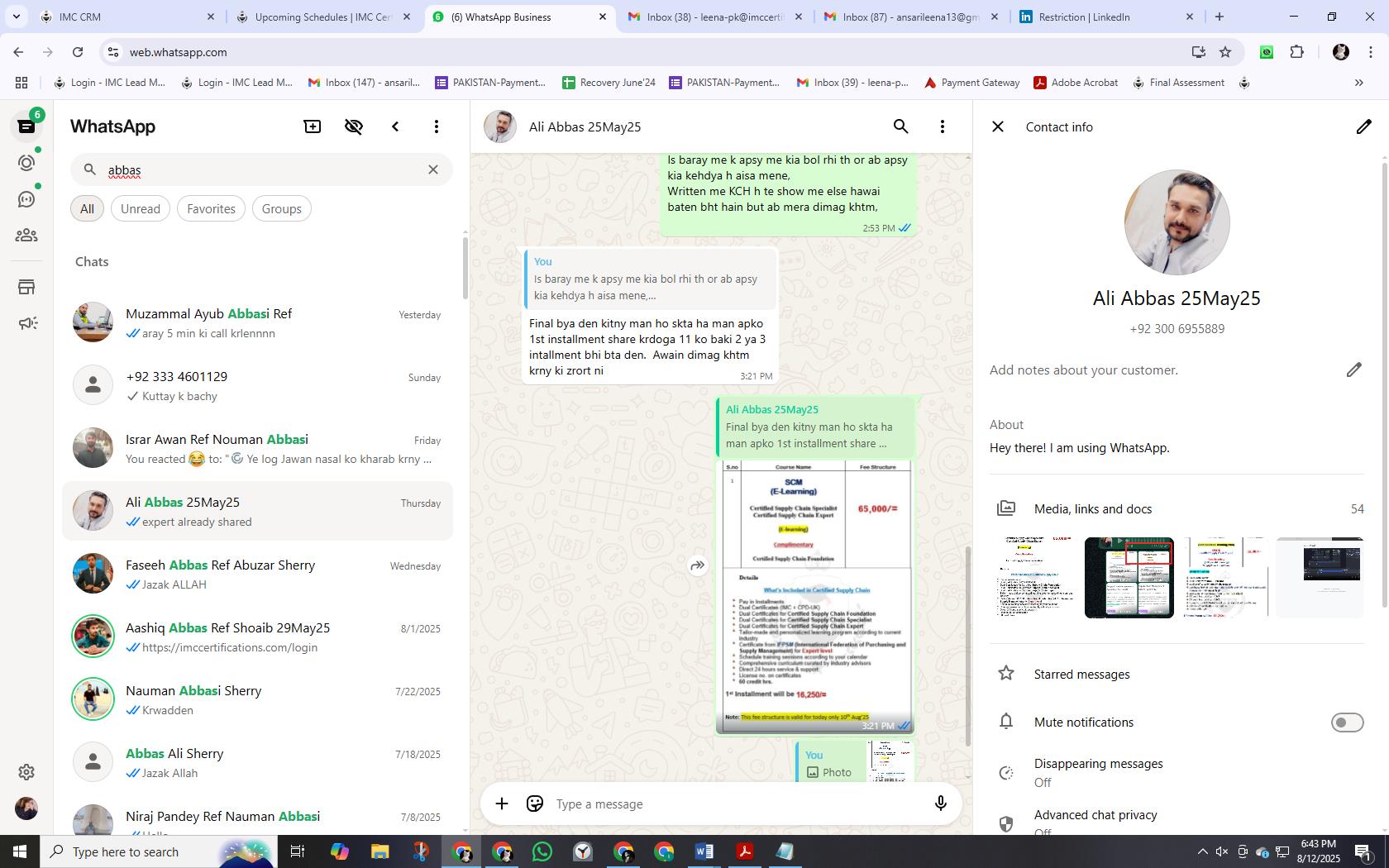Viewport: 1389px width, 868px height.
Task: Open the tab search dropdown arrow
Action: [17, 17]
